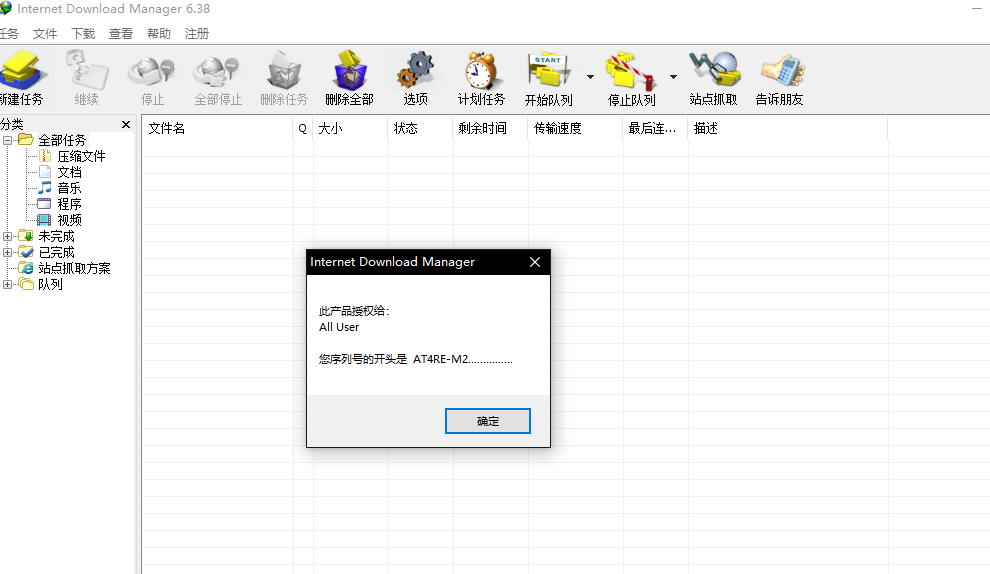Open the dropdown arrow beside 开始队列

pos(590,77)
